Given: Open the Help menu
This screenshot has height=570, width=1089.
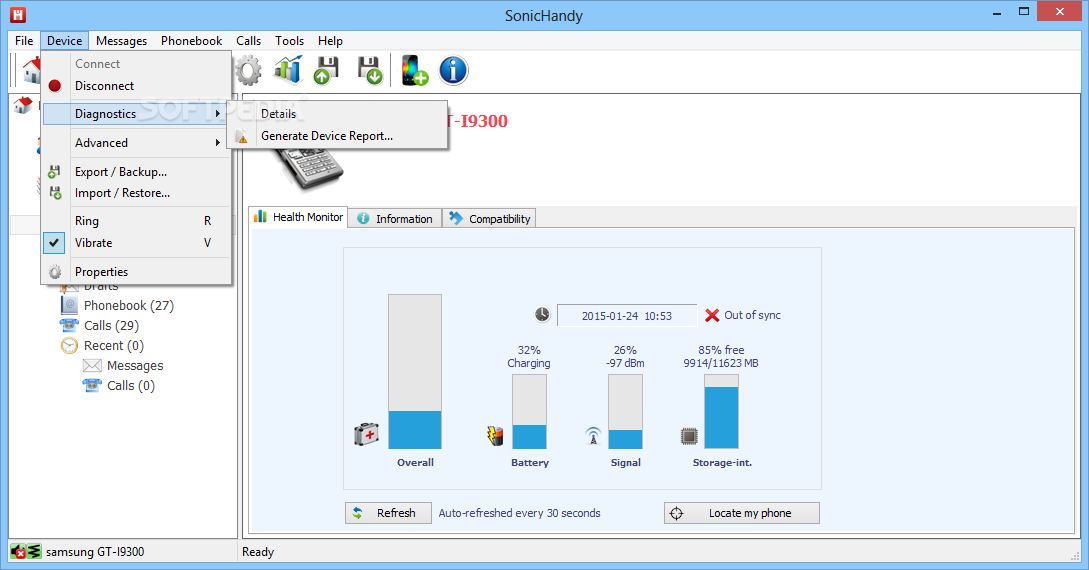Looking at the screenshot, I should (x=331, y=41).
